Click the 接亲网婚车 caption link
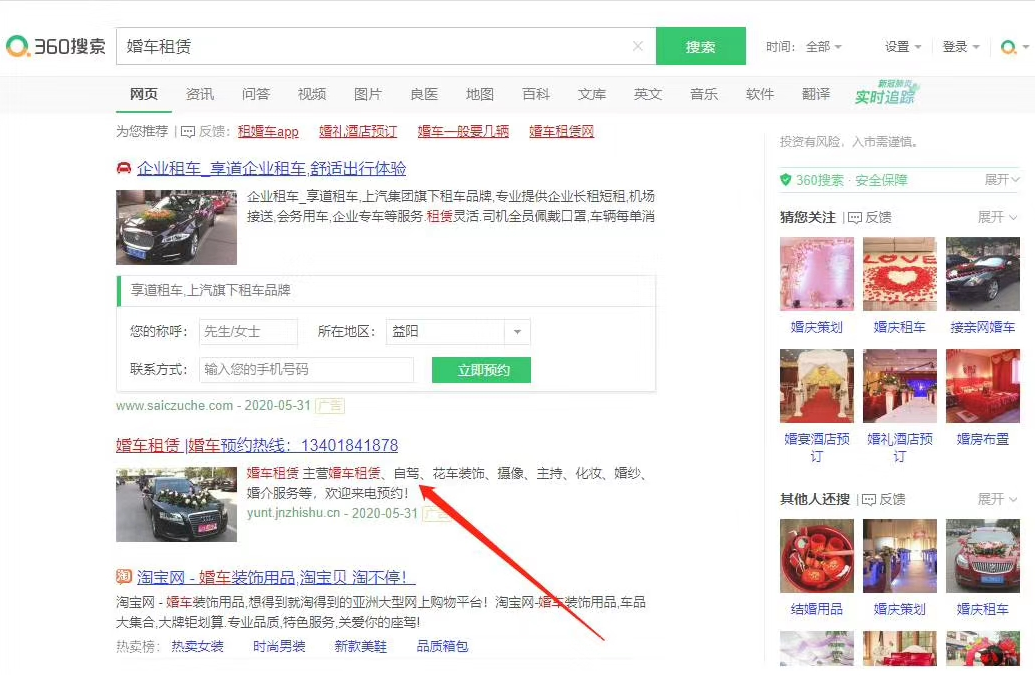 point(983,327)
